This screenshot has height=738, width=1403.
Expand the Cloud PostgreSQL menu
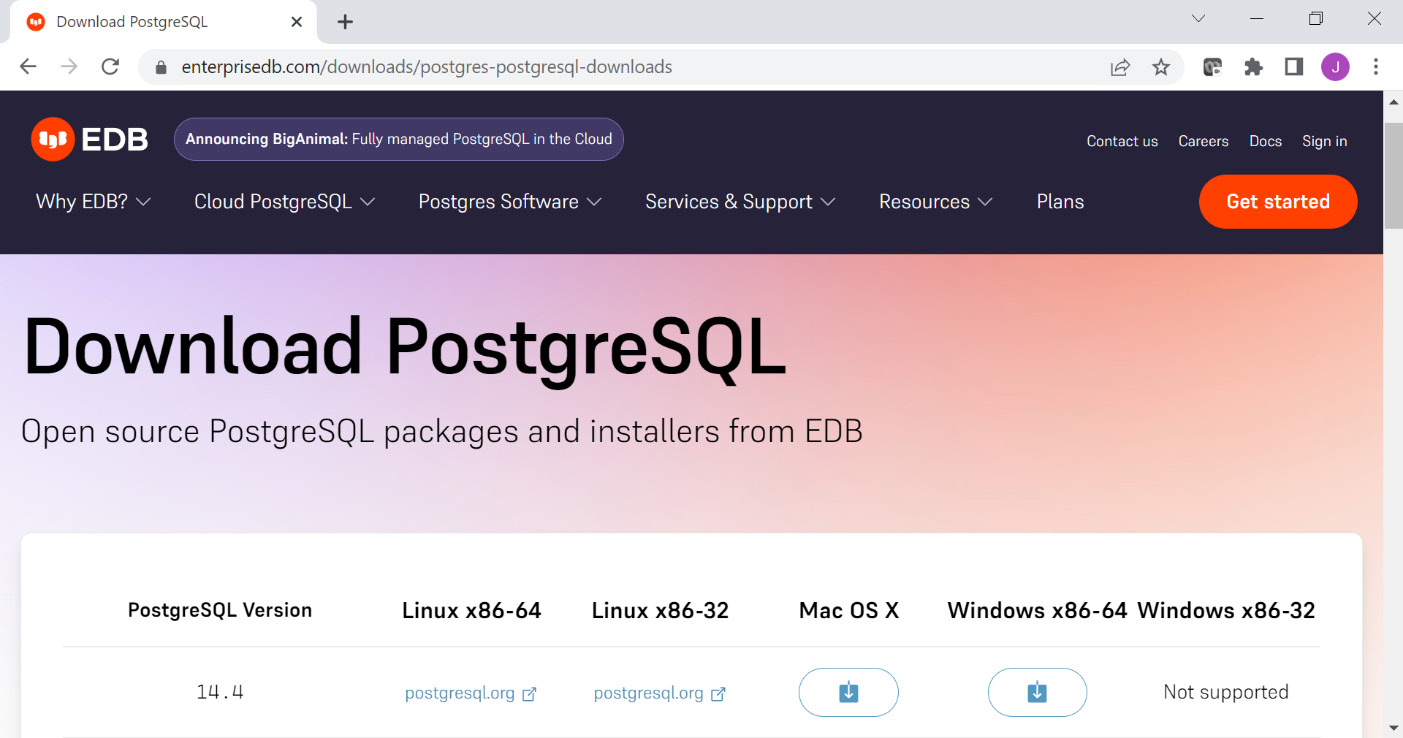[x=285, y=201]
